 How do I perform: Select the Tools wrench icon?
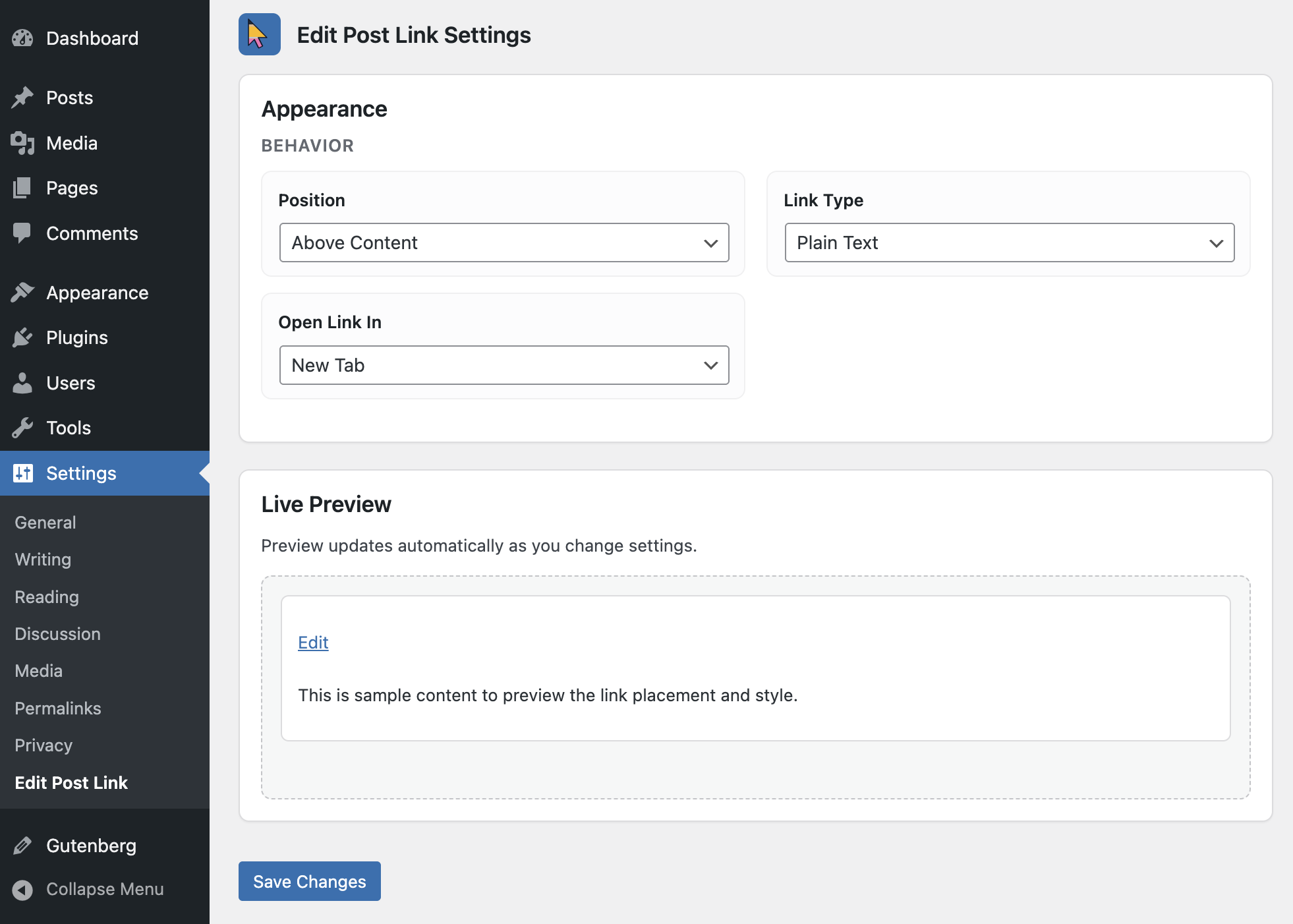(22, 427)
